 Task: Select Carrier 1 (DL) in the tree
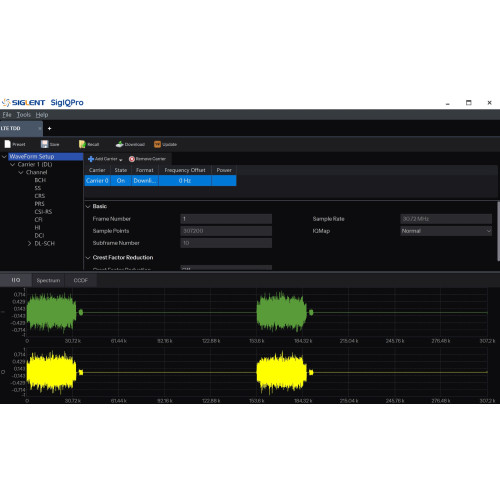[x=35, y=164]
